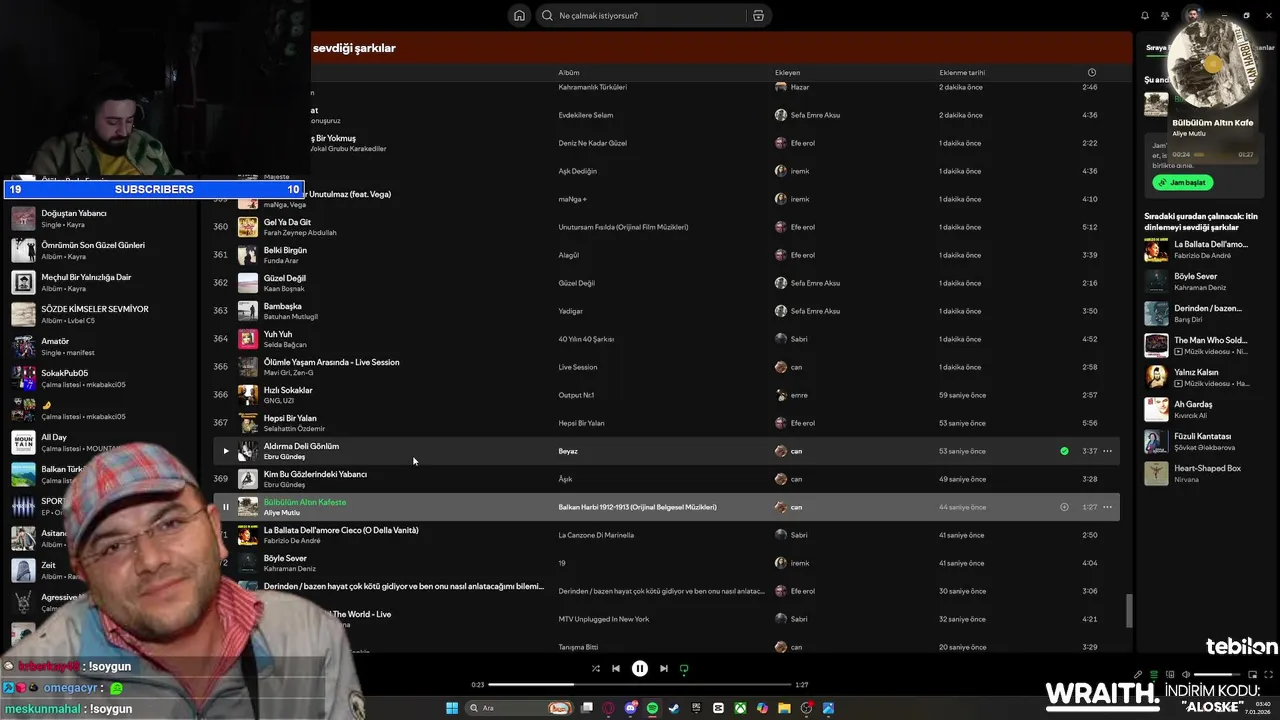Image resolution: width=1280 pixels, height=720 pixels.
Task: Open the album link Balkan Harbi 1912-1913
Action: [637, 507]
